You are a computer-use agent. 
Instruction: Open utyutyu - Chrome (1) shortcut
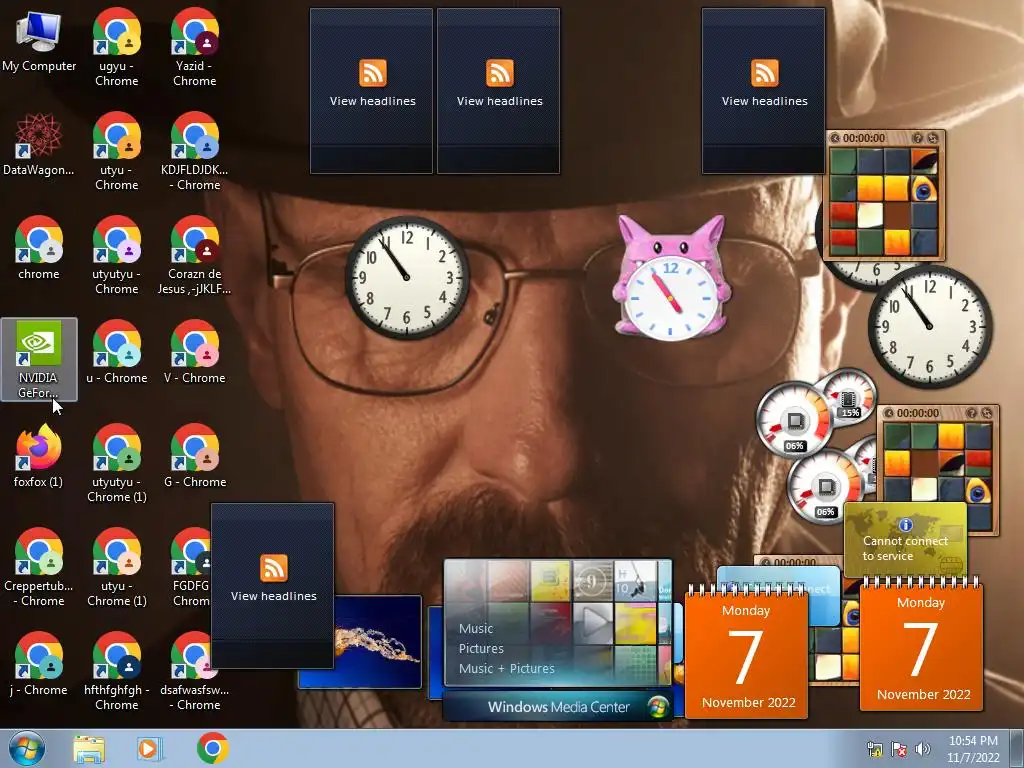coord(116,462)
